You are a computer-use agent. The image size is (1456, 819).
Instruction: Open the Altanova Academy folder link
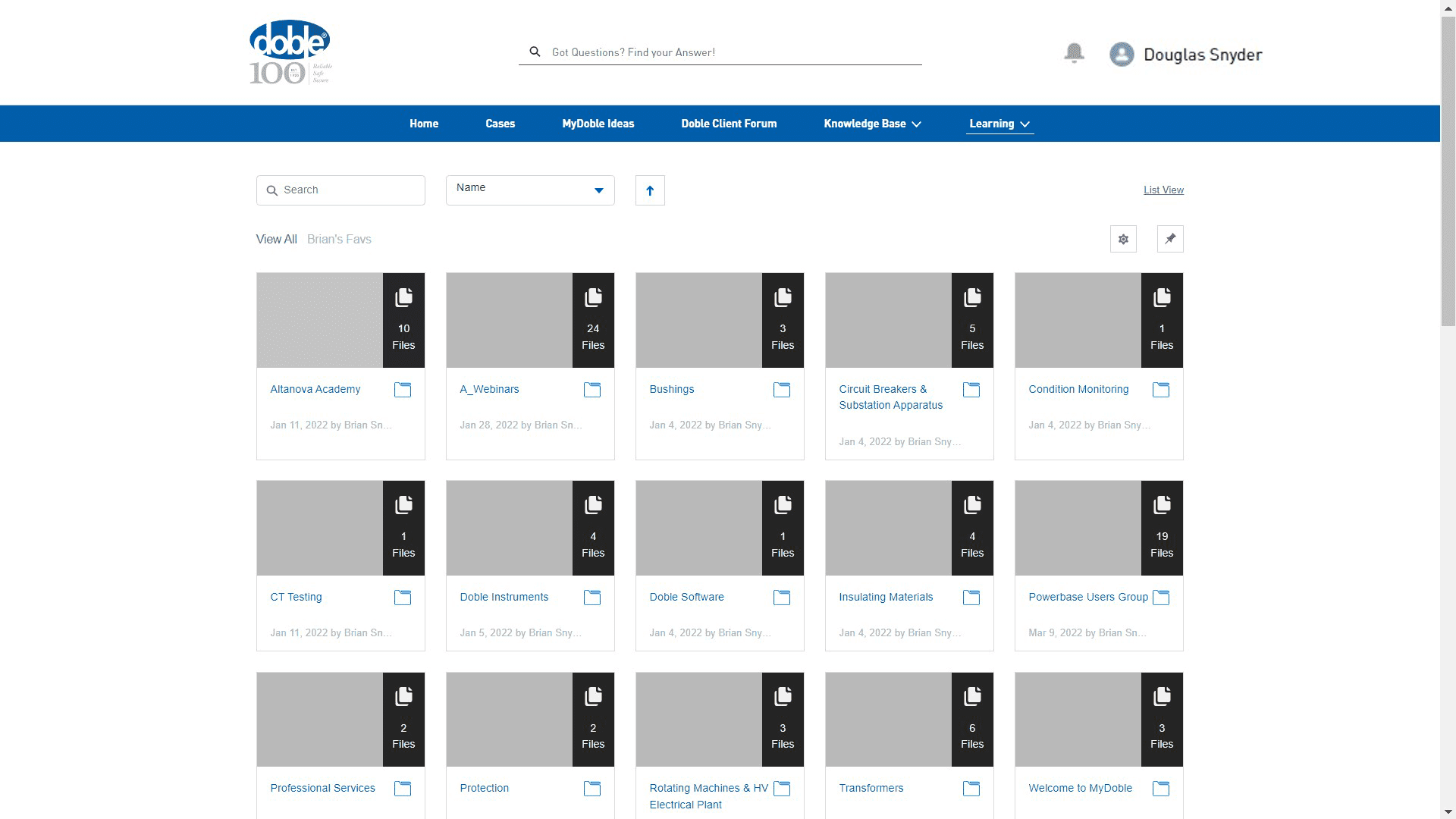(315, 389)
